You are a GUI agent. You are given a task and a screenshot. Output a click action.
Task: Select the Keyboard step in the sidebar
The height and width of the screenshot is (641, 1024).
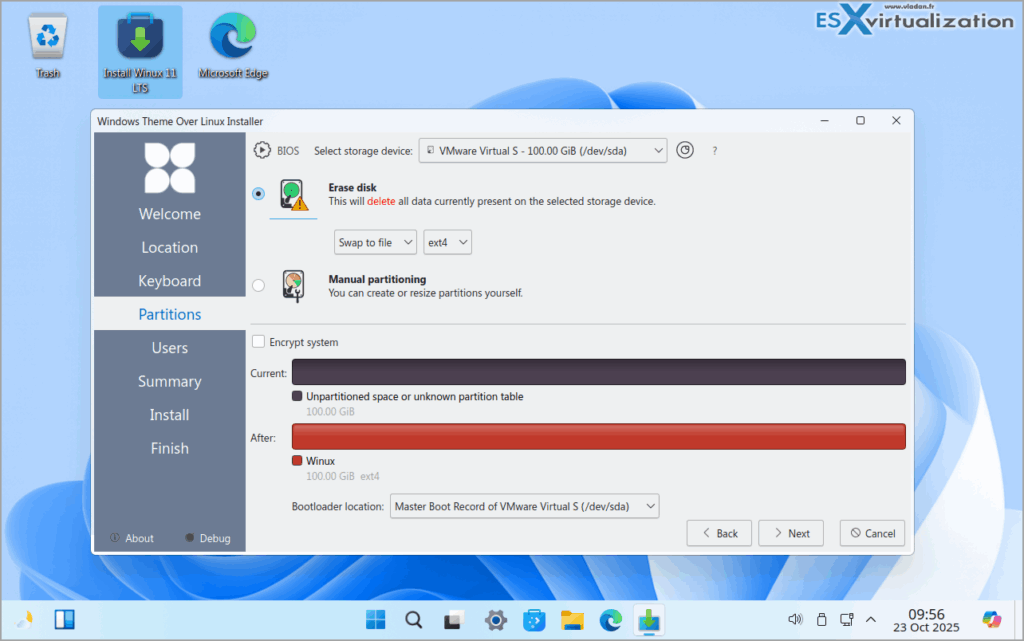click(169, 280)
